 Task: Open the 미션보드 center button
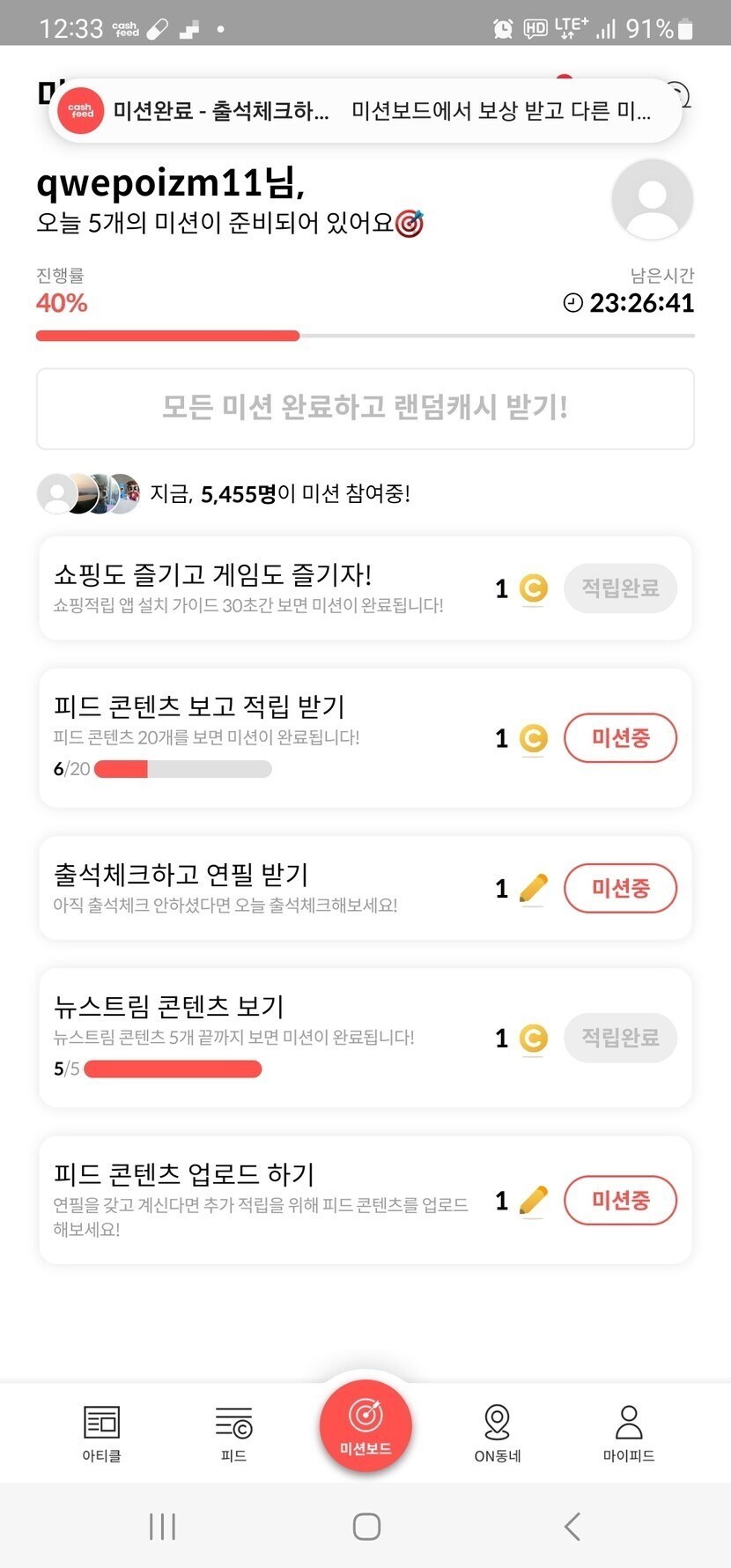(x=365, y=1424)
